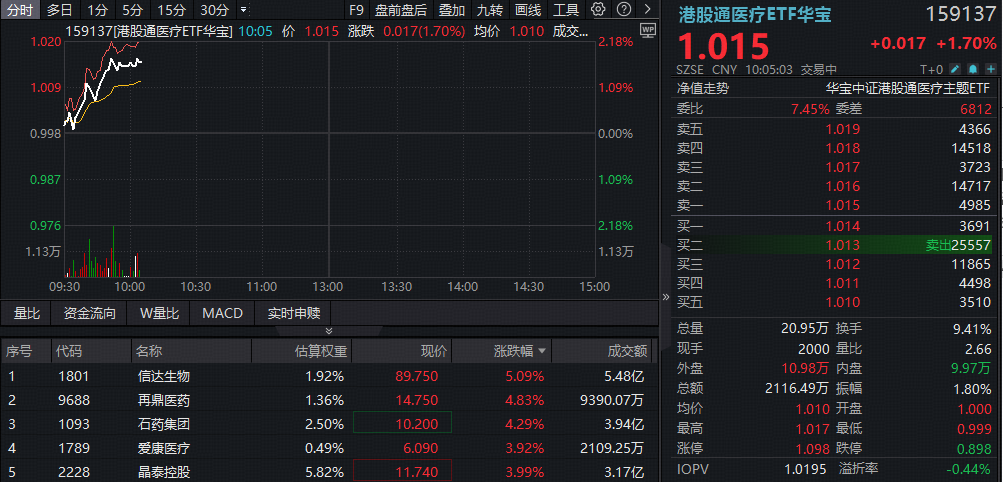1003x482 pixels.
Task: Click highlighted 买二 row at 1.013
Action: pos(833,245)
